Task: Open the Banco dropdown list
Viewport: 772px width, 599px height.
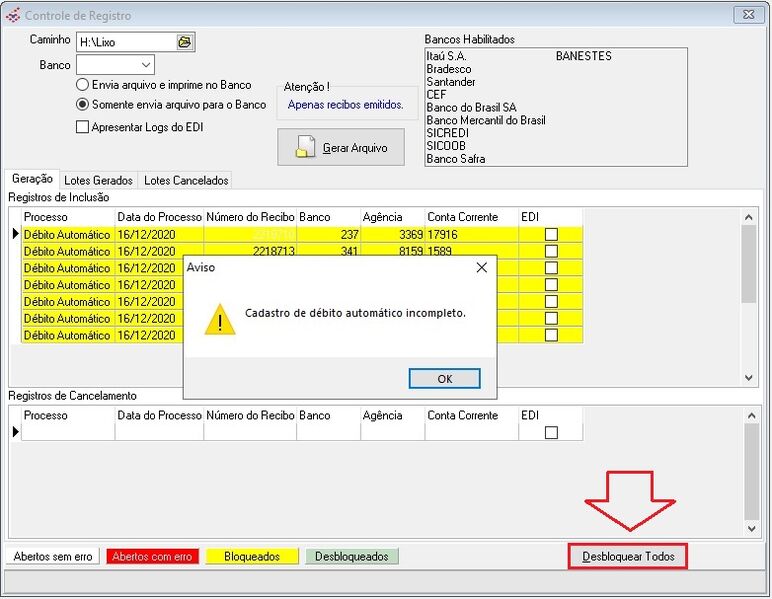Action: coord(145,65)
